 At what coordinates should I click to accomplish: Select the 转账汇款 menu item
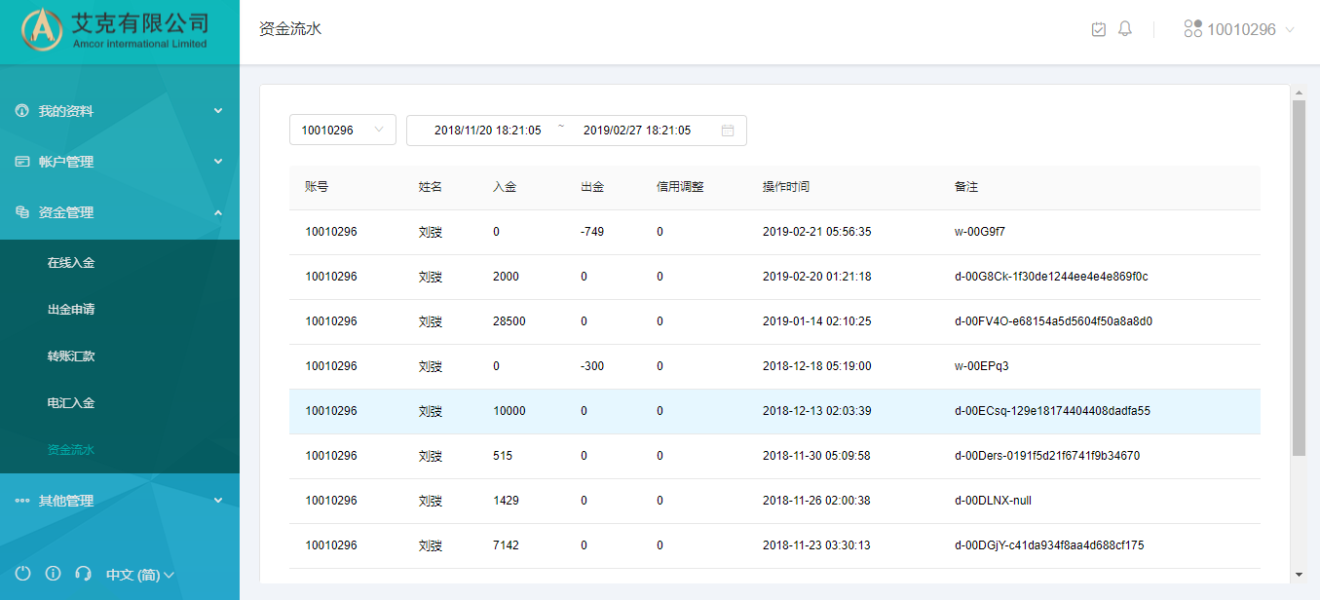71,356
